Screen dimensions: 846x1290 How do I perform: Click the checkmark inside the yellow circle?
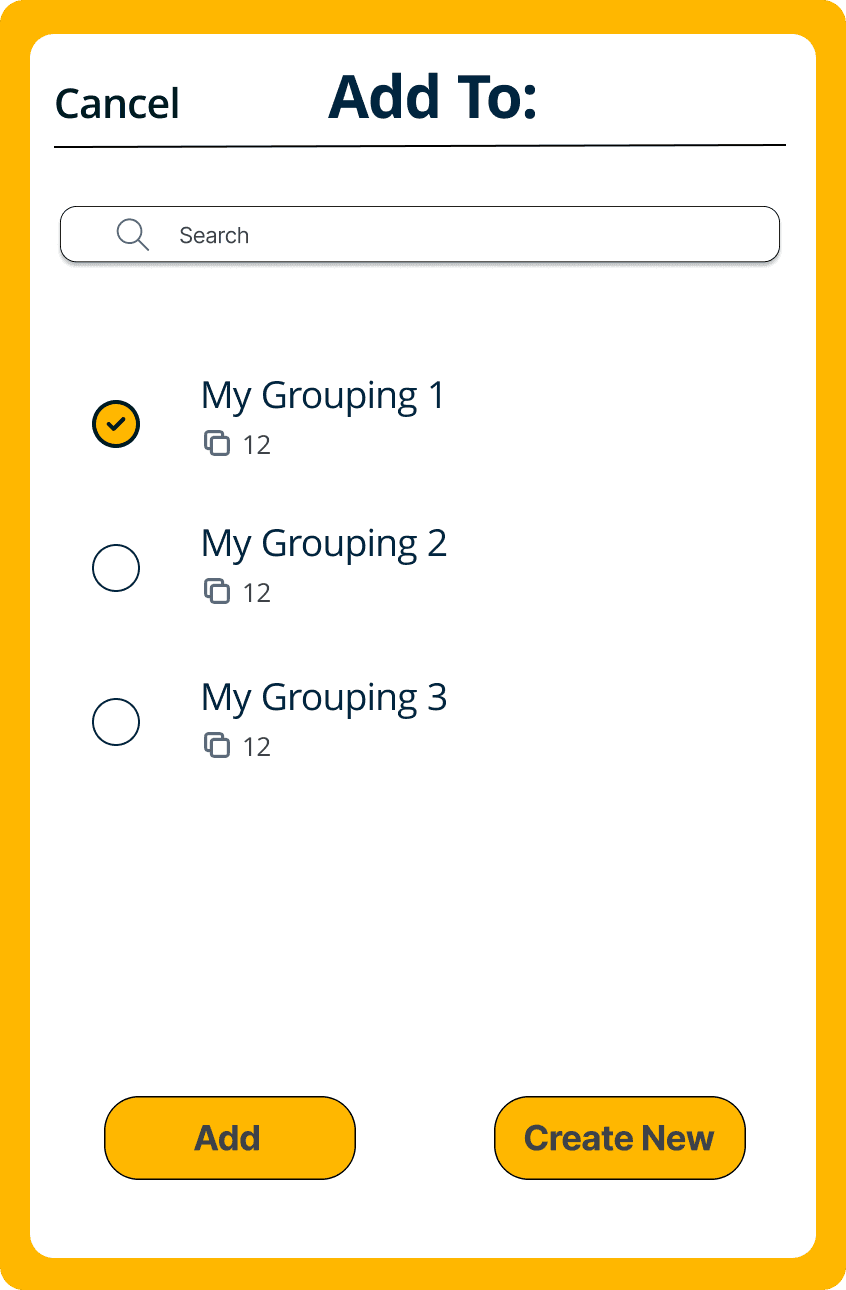116,424
